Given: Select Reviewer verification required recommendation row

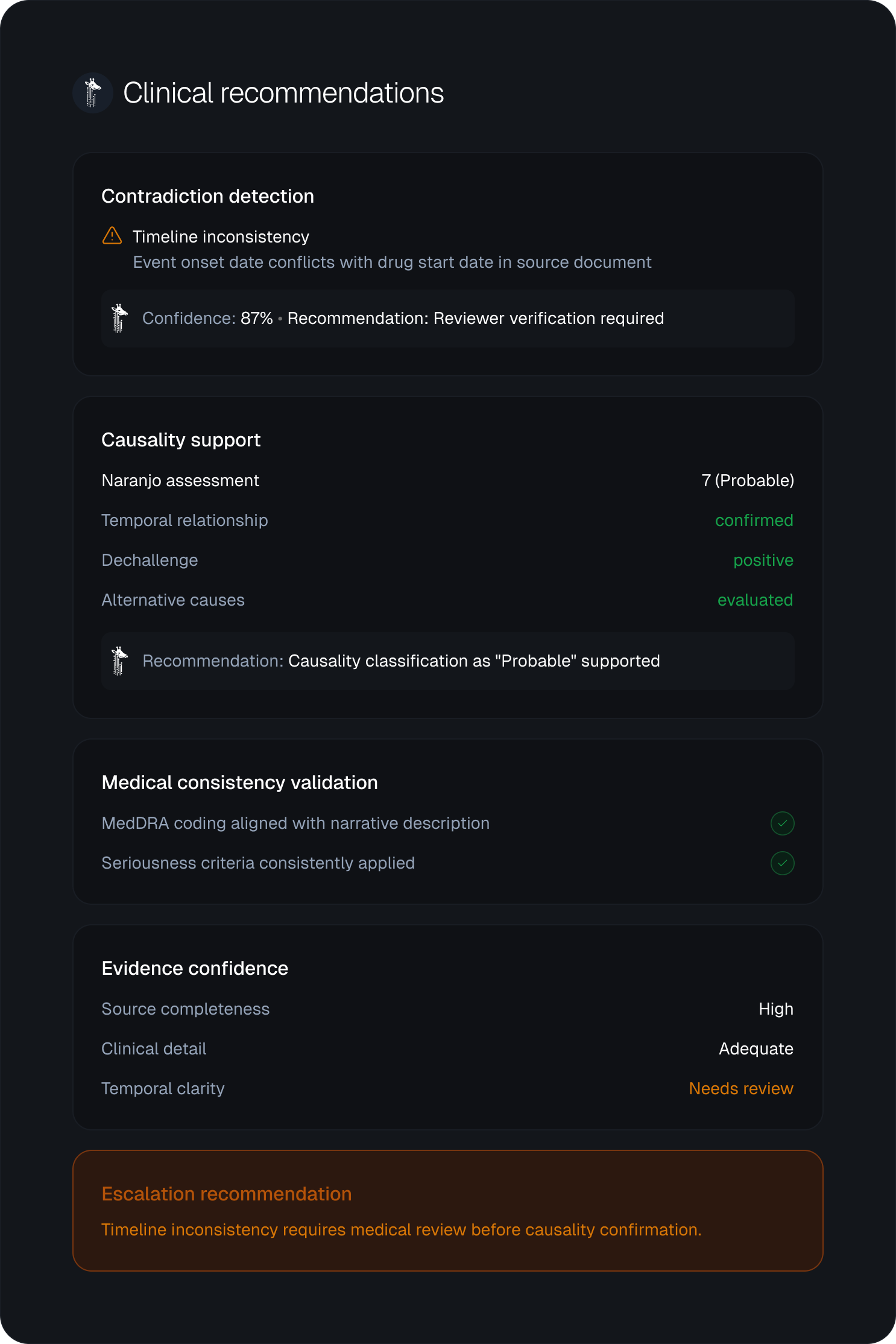Looking at the screenshot, I should (x=448, y=319).
